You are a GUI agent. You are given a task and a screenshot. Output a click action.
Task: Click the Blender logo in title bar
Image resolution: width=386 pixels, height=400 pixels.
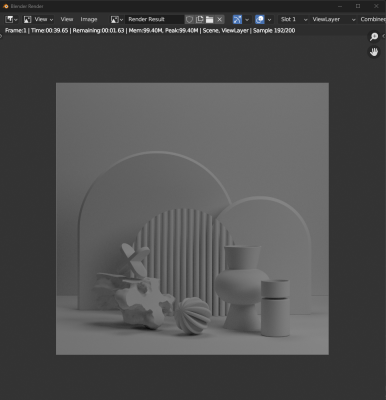[6, 6]
